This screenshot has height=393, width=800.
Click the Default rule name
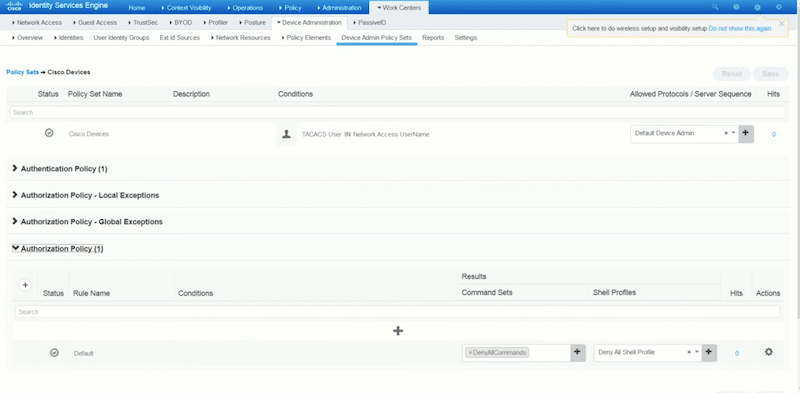(x=84, y=353)
